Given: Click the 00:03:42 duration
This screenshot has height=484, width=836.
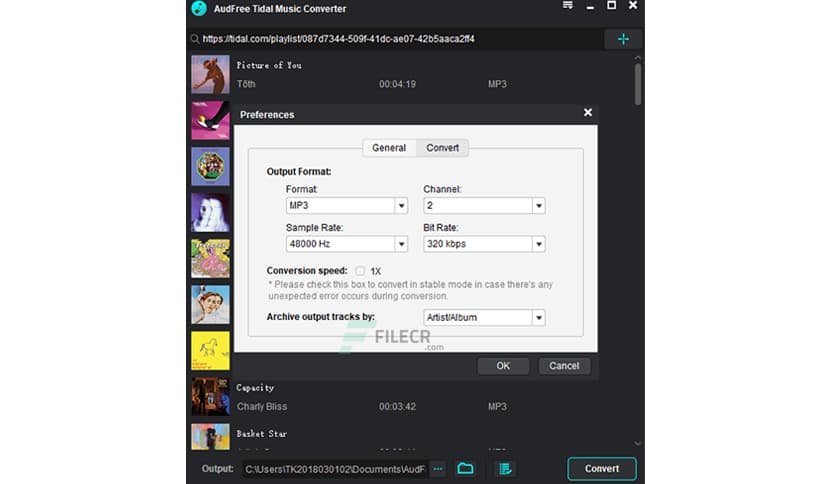Looking at the screenshot, I should click(x=397, y=406).
